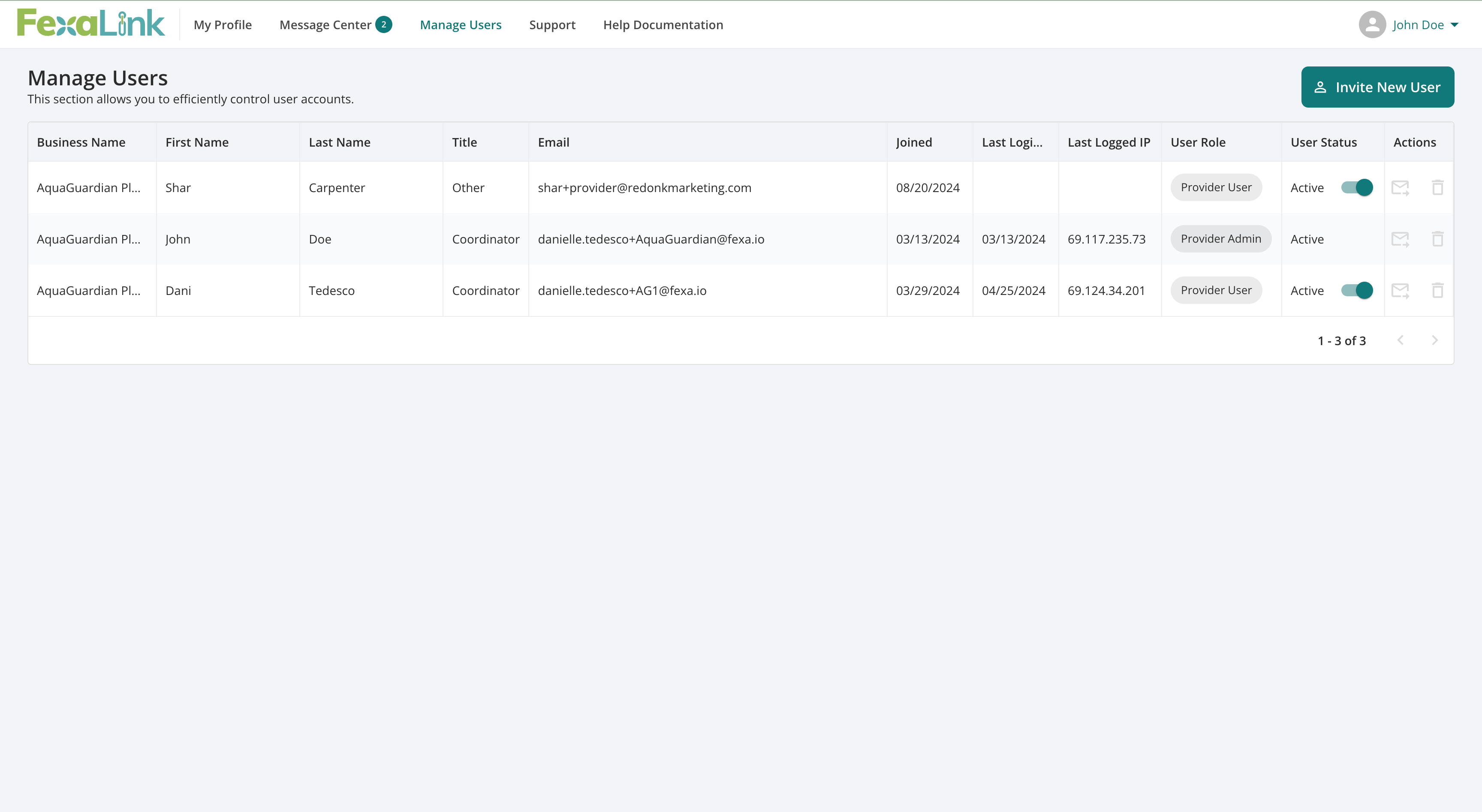1482x812 pixels.
Task: Click the resend email icon for John Doe
Action: coord(1400,239)
